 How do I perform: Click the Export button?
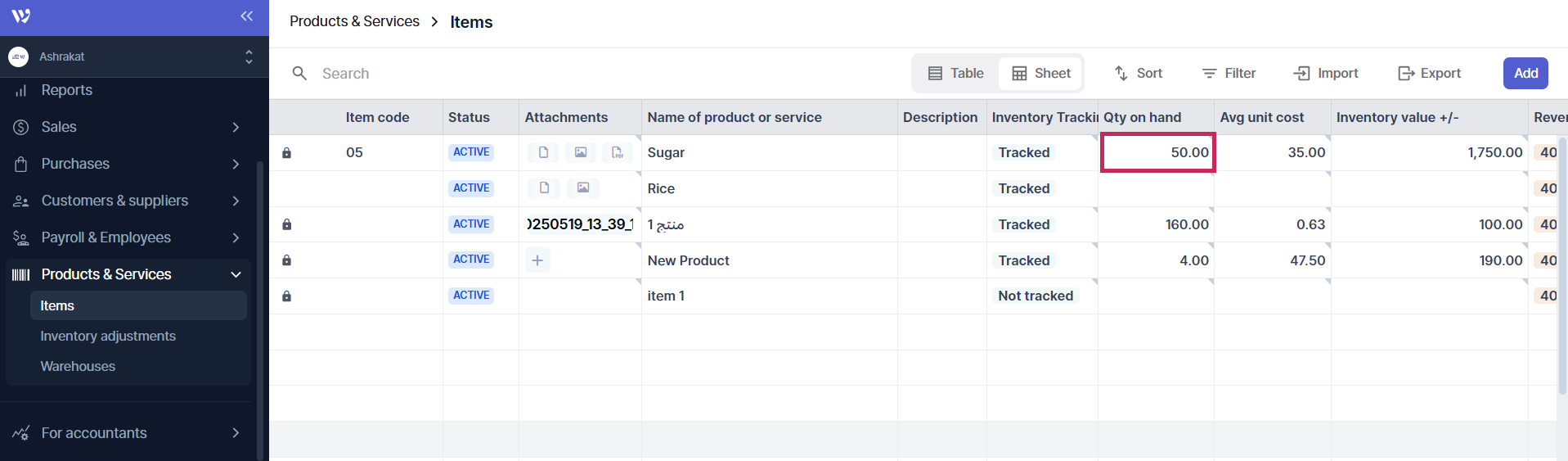coord(1429,74)
